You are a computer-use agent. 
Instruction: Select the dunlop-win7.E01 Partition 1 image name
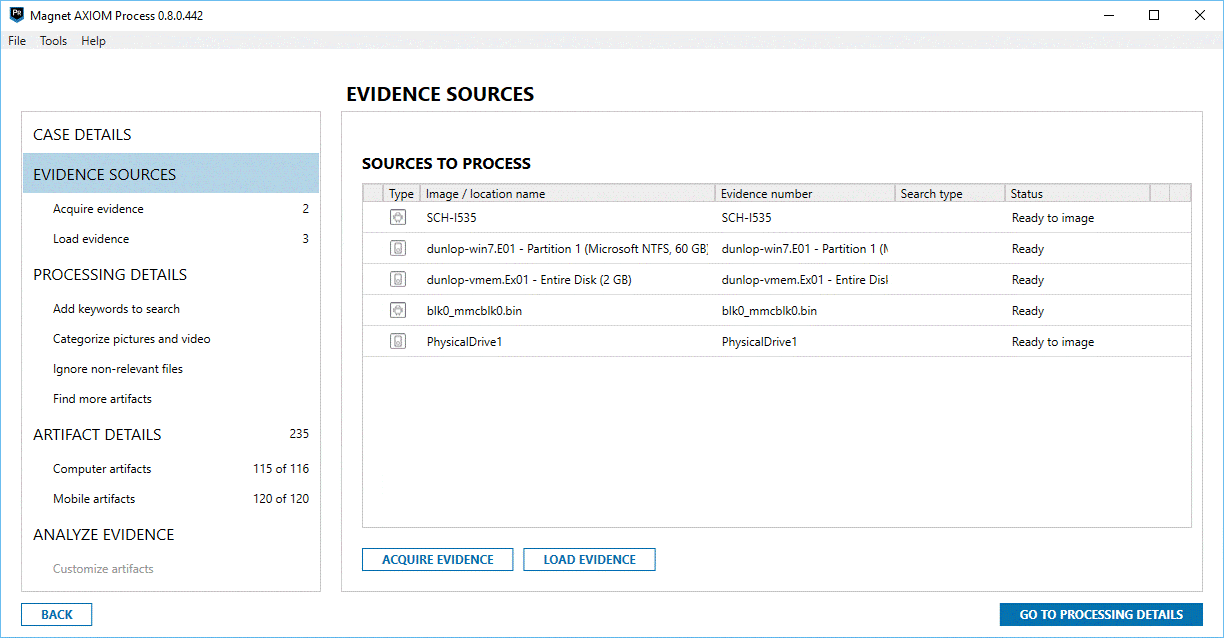[567, 249]
